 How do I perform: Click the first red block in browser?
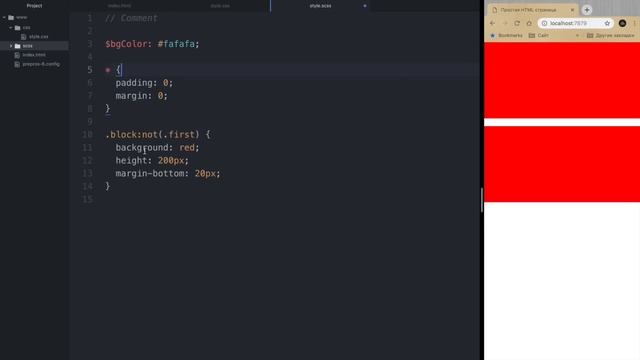(562, 80)
